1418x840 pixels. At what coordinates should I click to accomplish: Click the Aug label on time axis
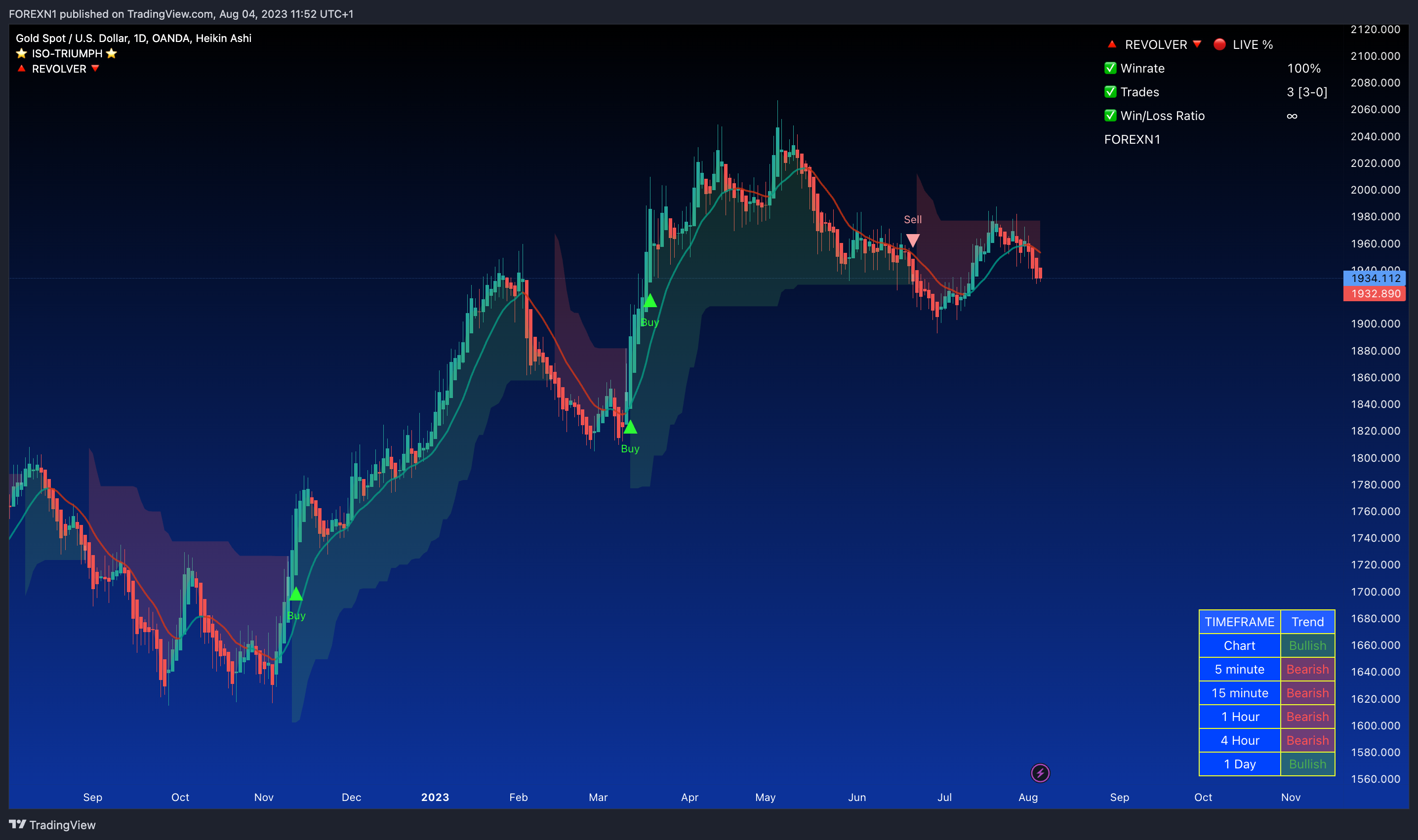click(x=1028, y=797)
